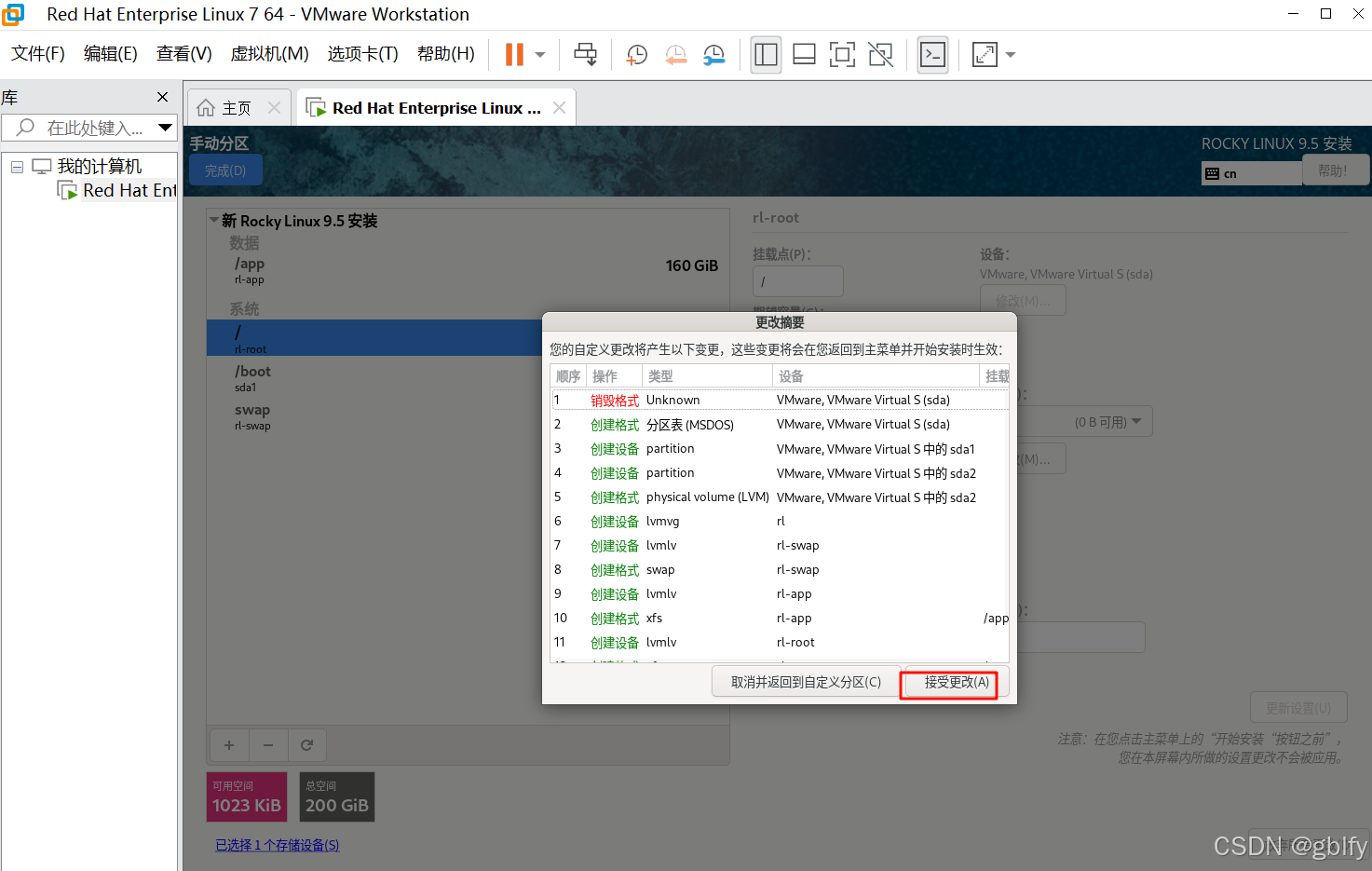Image resolution: width=1372 pixels, height=871 pixels.
Task: Click the reload storage configuration icon
Action: [x=307, y=745]
